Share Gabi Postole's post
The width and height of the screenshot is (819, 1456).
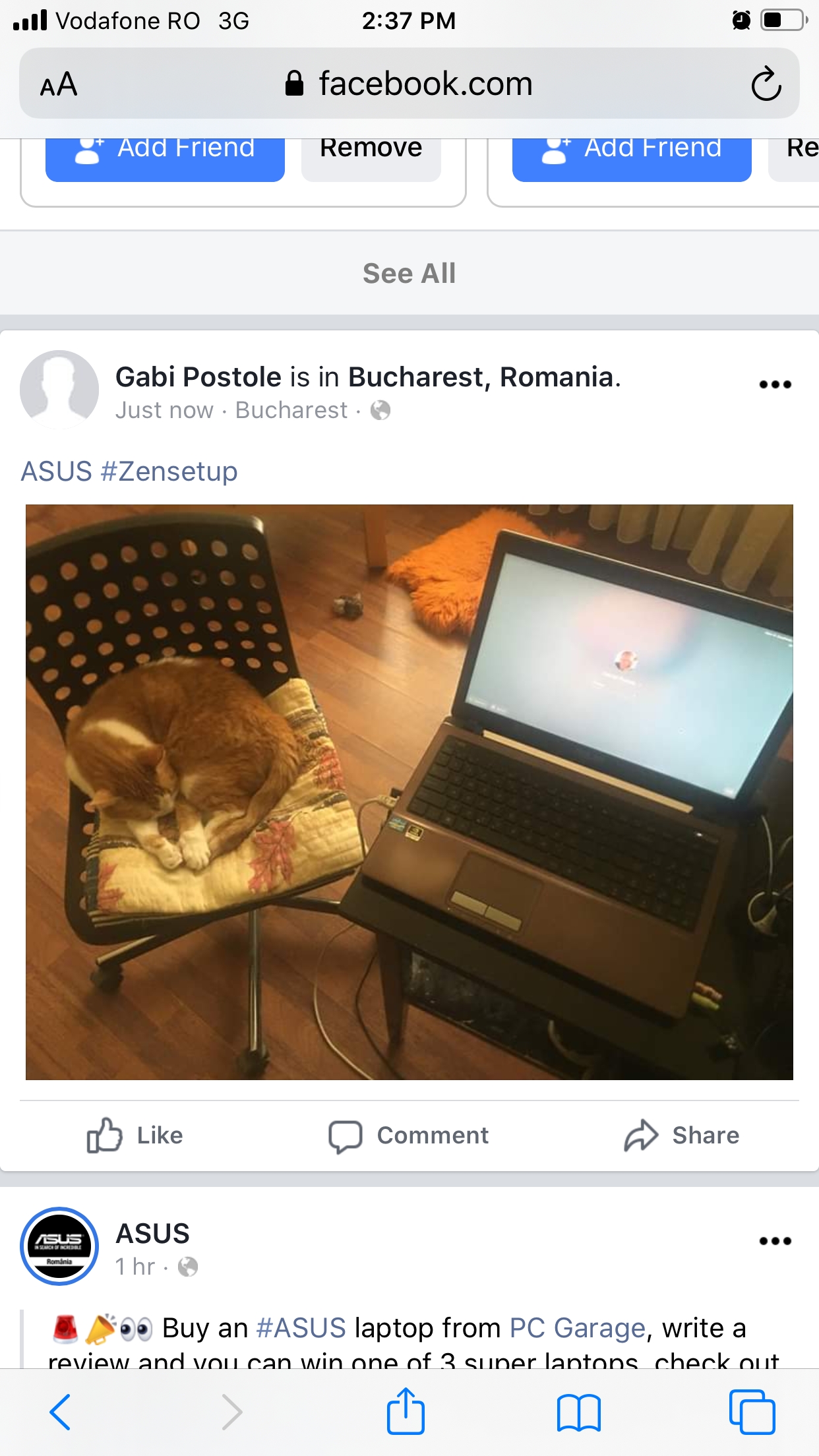[682, 1136]
